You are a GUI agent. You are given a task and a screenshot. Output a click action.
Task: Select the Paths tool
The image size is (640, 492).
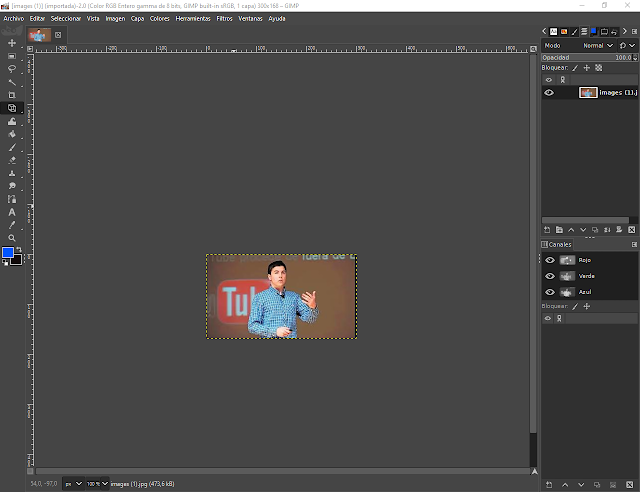click(12, 199)
